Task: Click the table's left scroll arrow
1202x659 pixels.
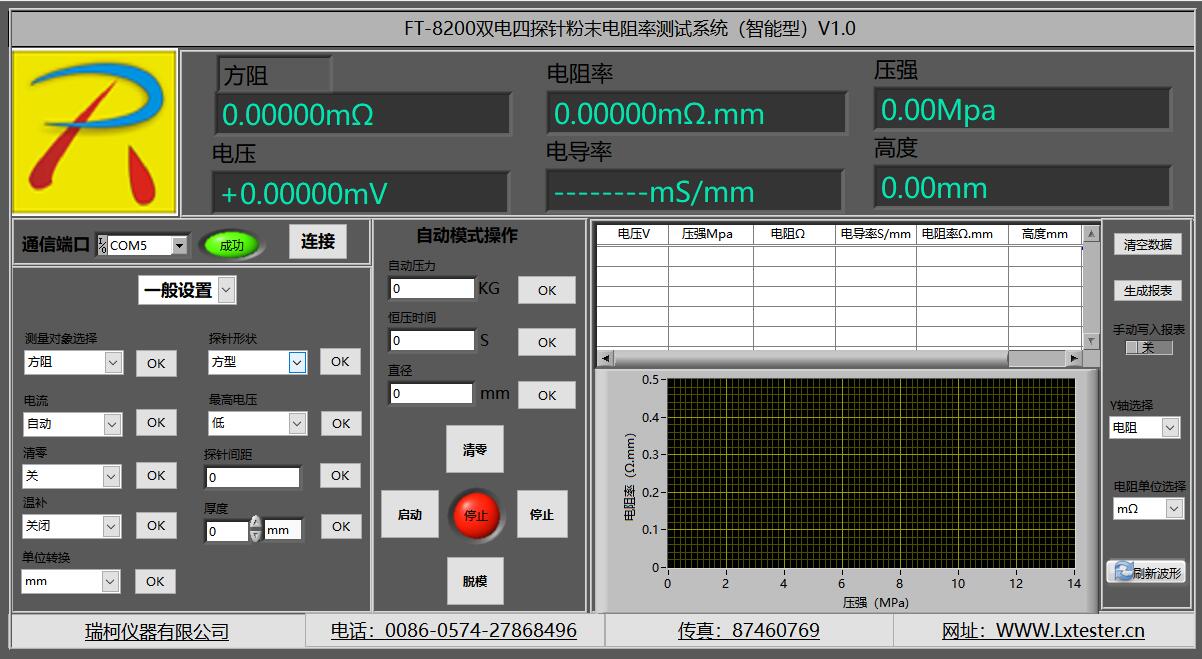Action: click(604, 358)
